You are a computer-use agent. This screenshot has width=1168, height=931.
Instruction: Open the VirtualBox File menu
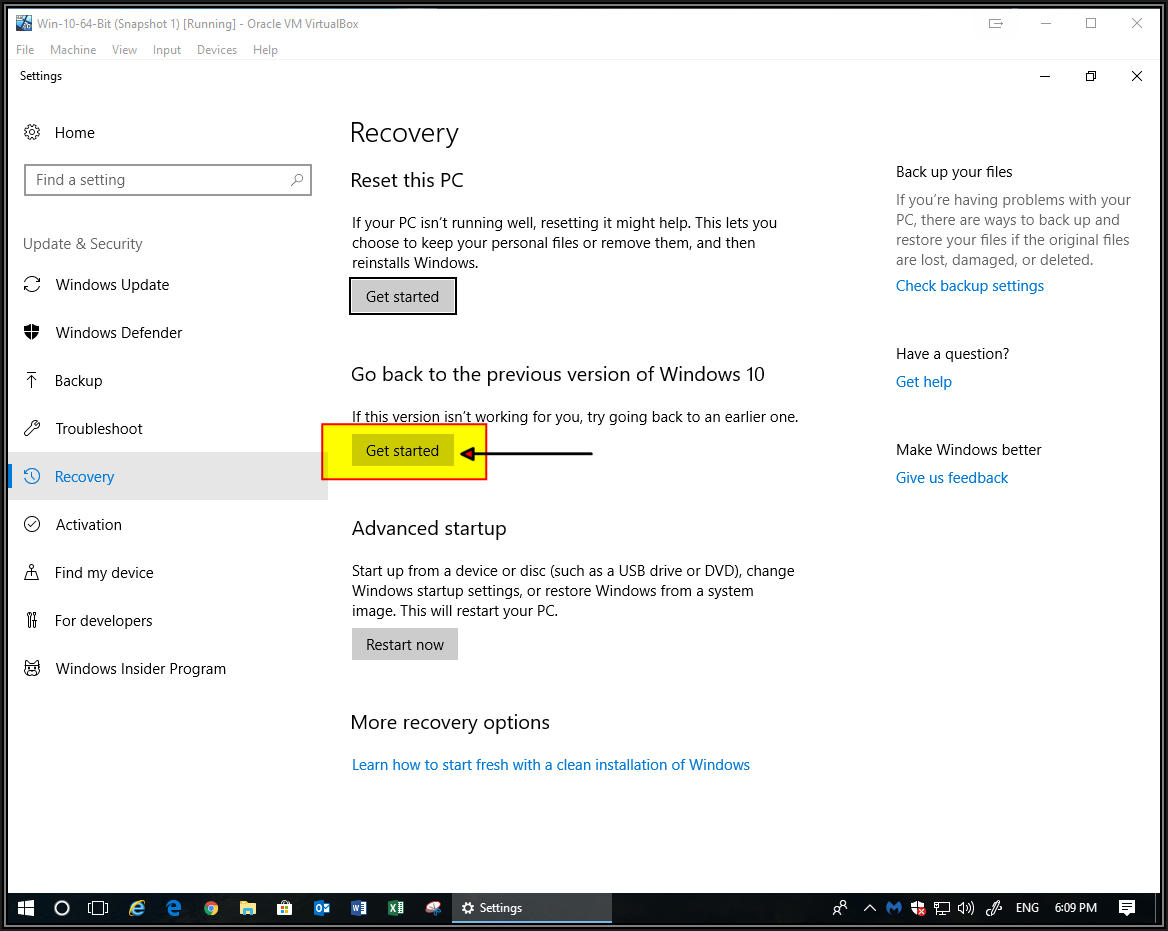pos(25,50)
